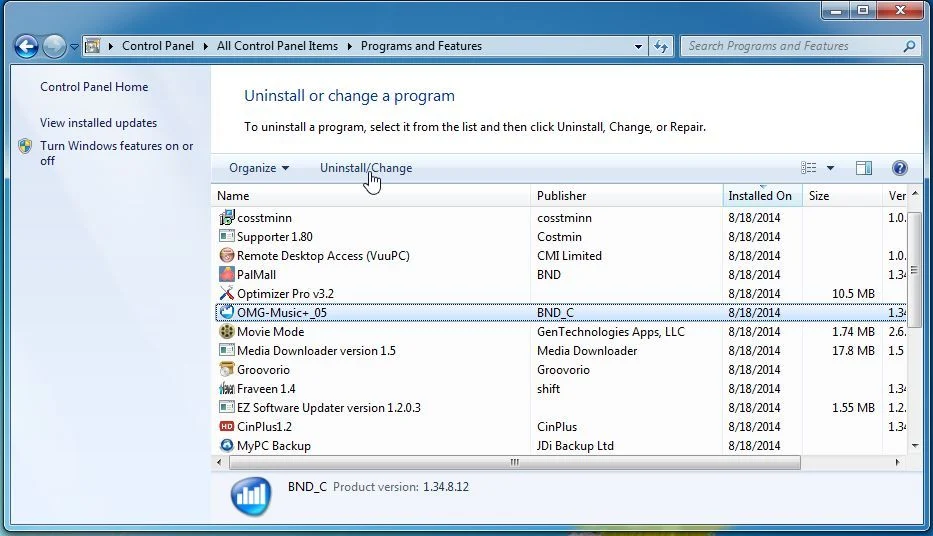Click Uninstall/Change toolbar button
The height and width of the screenshot is (536, 933).
click(366, 168)
